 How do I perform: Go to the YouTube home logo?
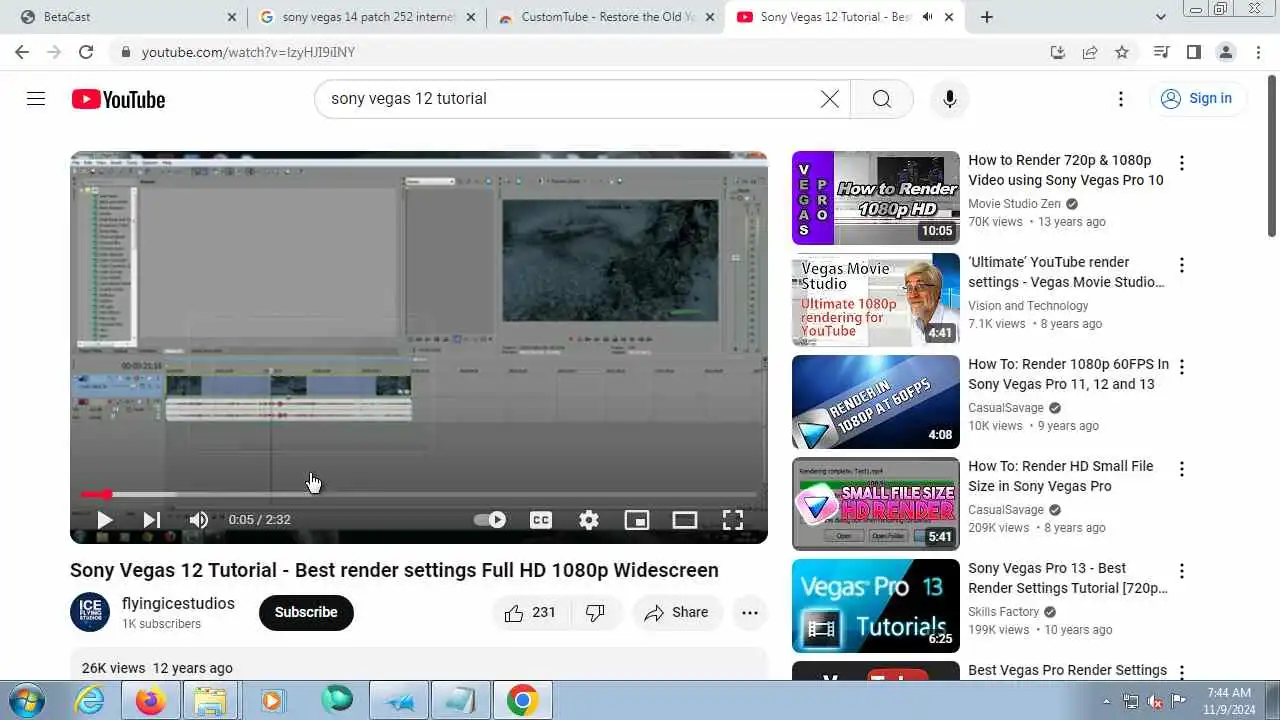(x=118, y=99)
